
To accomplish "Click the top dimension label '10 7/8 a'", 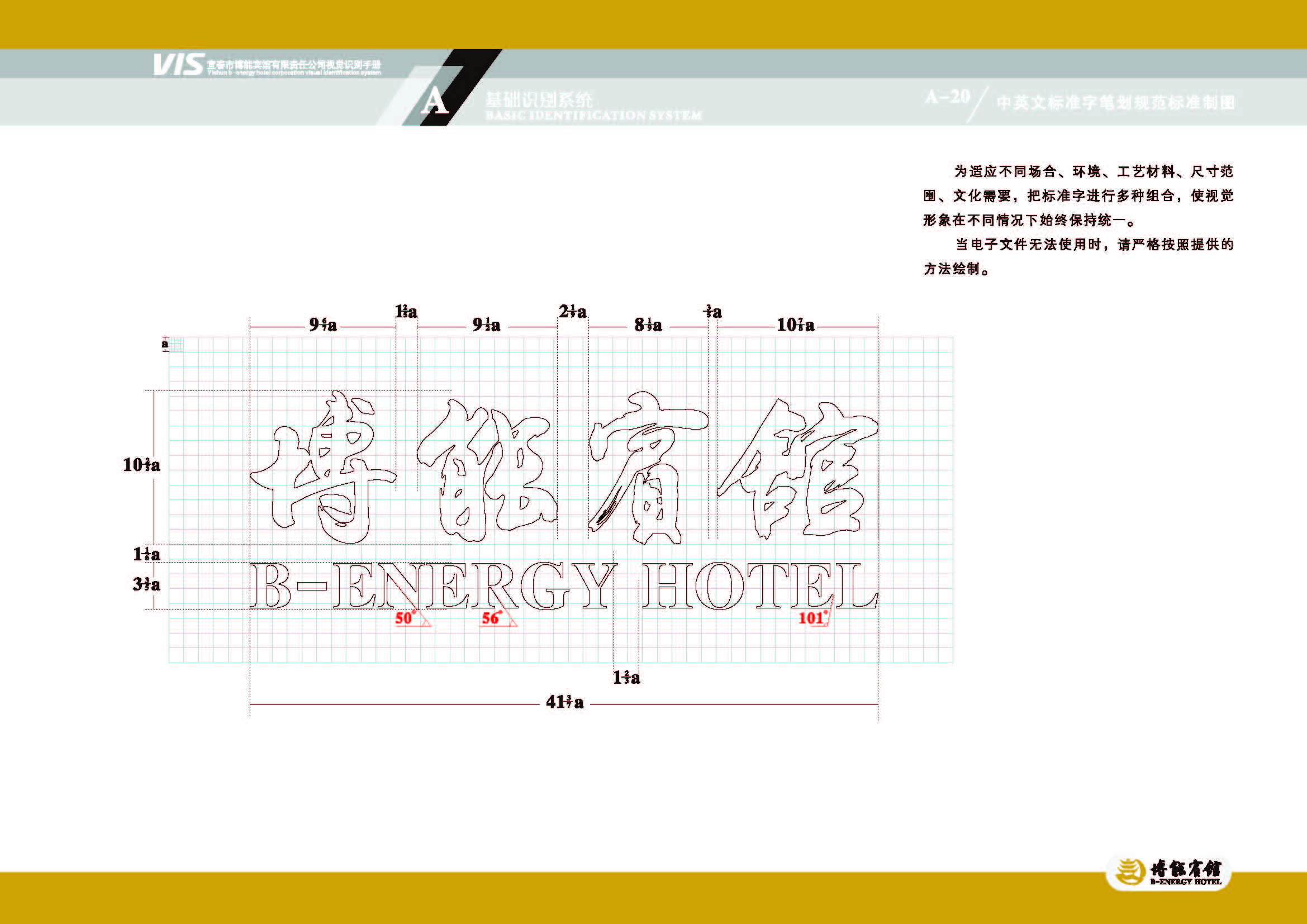I will 795,325.
